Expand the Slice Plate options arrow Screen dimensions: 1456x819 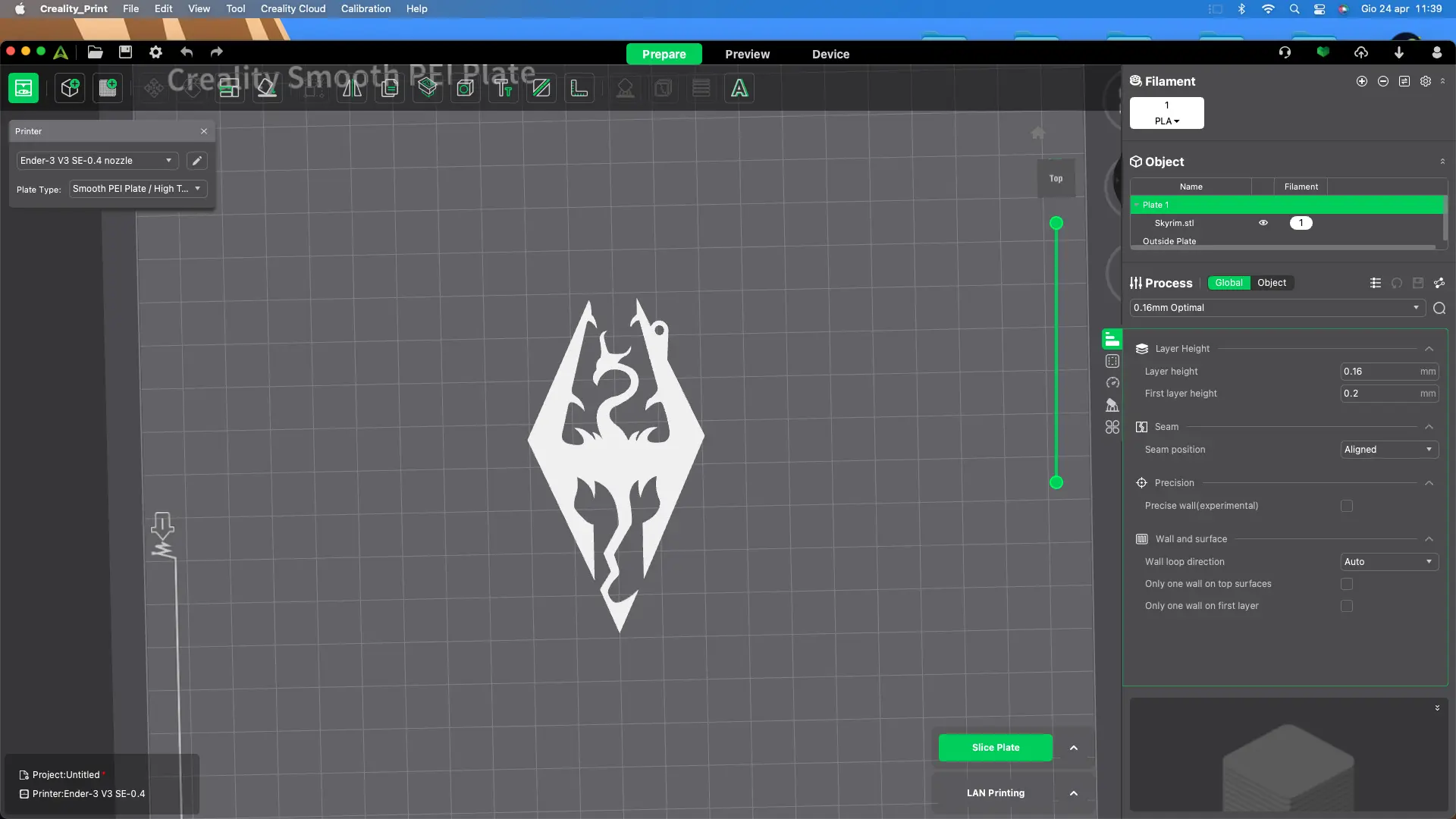pos(1074,748)
